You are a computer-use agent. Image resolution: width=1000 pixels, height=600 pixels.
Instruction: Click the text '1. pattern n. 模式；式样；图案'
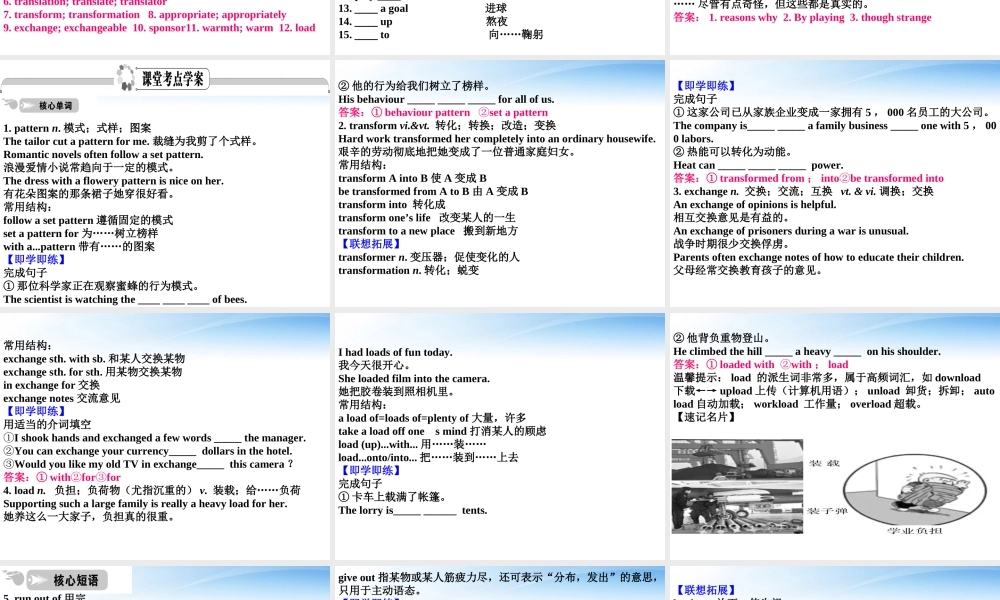click(77, 128)
